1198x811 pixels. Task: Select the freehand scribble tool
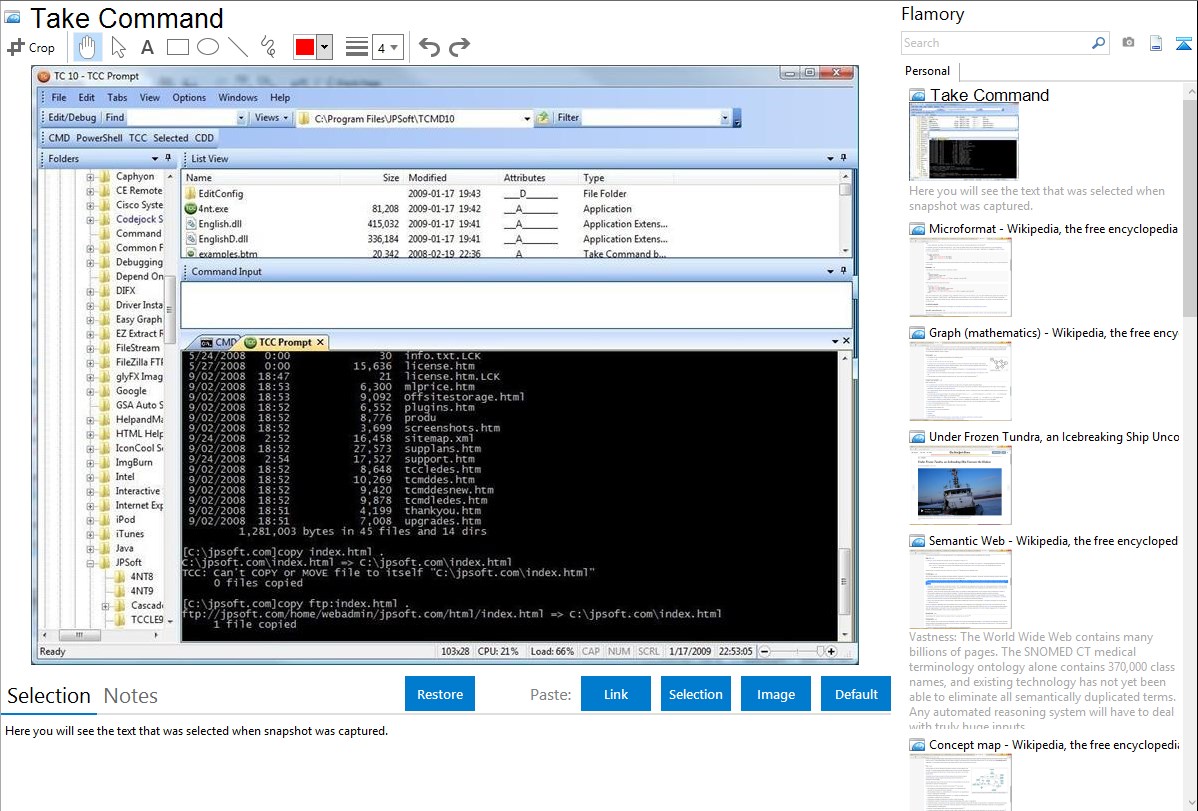267,47
